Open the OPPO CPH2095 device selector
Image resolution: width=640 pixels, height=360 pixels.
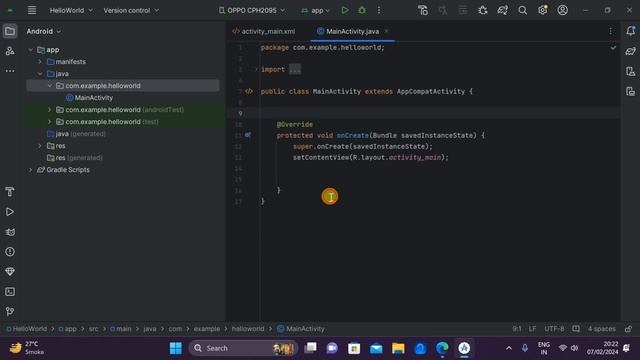tap(251, 10)
